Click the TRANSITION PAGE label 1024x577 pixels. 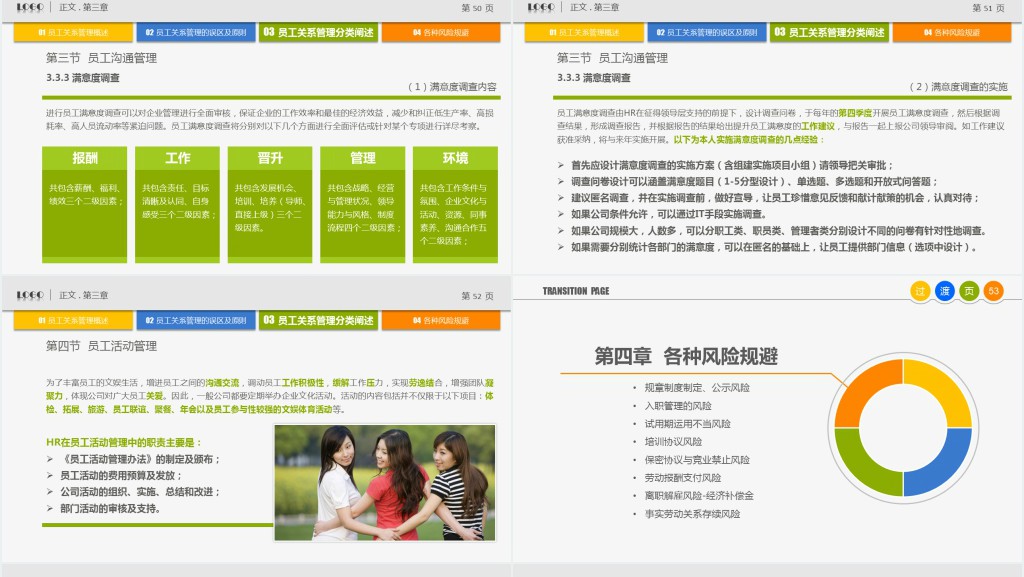[x=575, y=291]
